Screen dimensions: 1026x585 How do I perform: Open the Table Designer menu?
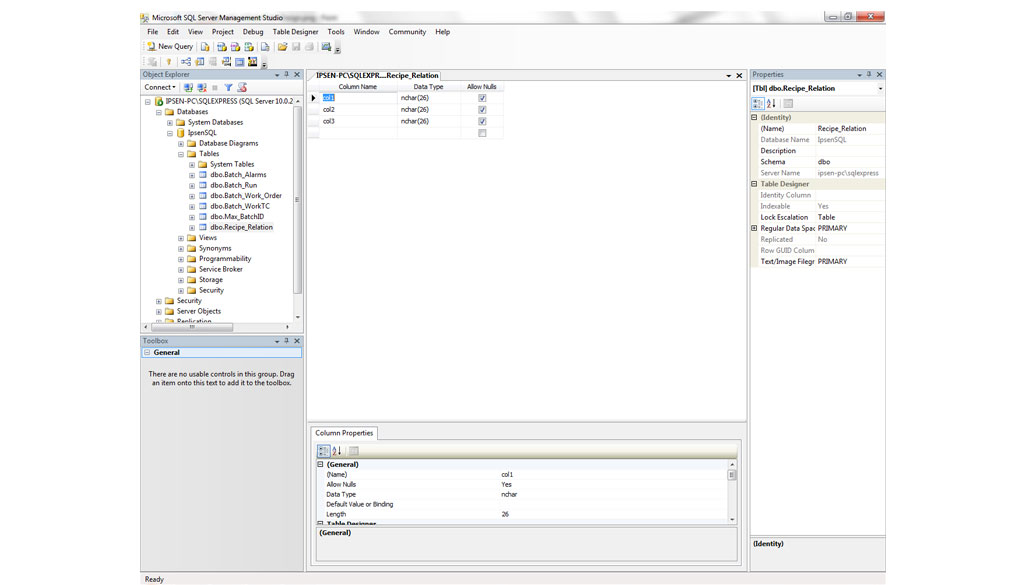pyautogui.click(x=295, y=32)
